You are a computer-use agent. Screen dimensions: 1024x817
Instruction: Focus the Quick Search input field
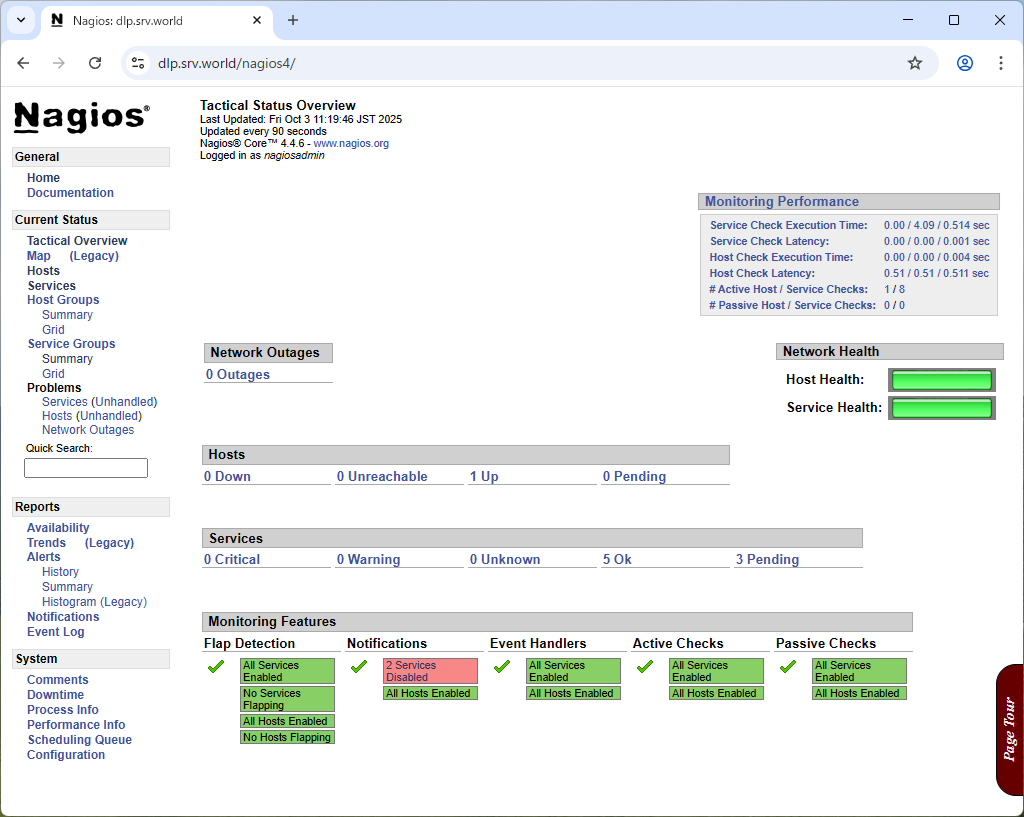86,468
